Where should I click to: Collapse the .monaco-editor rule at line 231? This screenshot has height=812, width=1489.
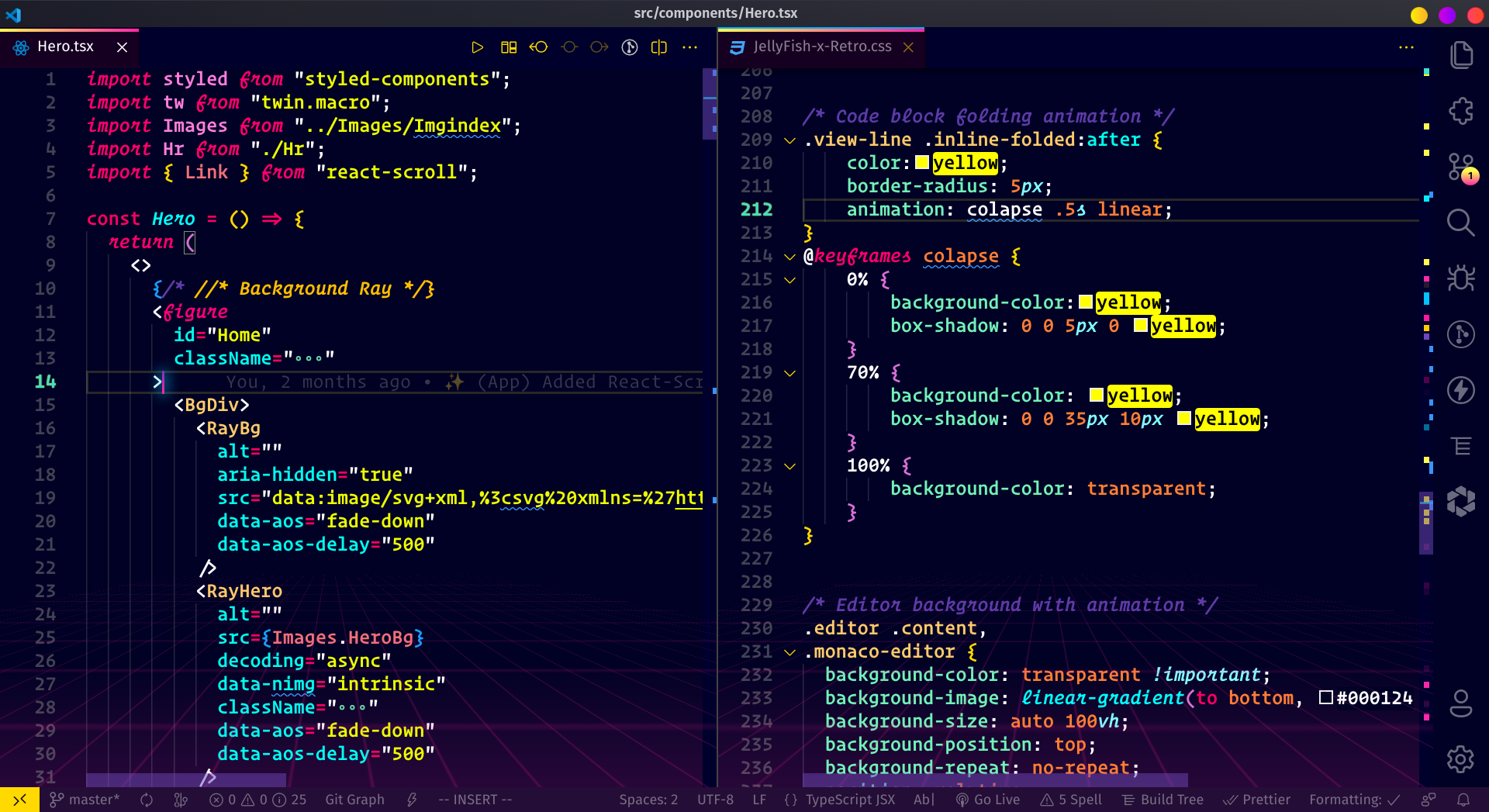789,652
